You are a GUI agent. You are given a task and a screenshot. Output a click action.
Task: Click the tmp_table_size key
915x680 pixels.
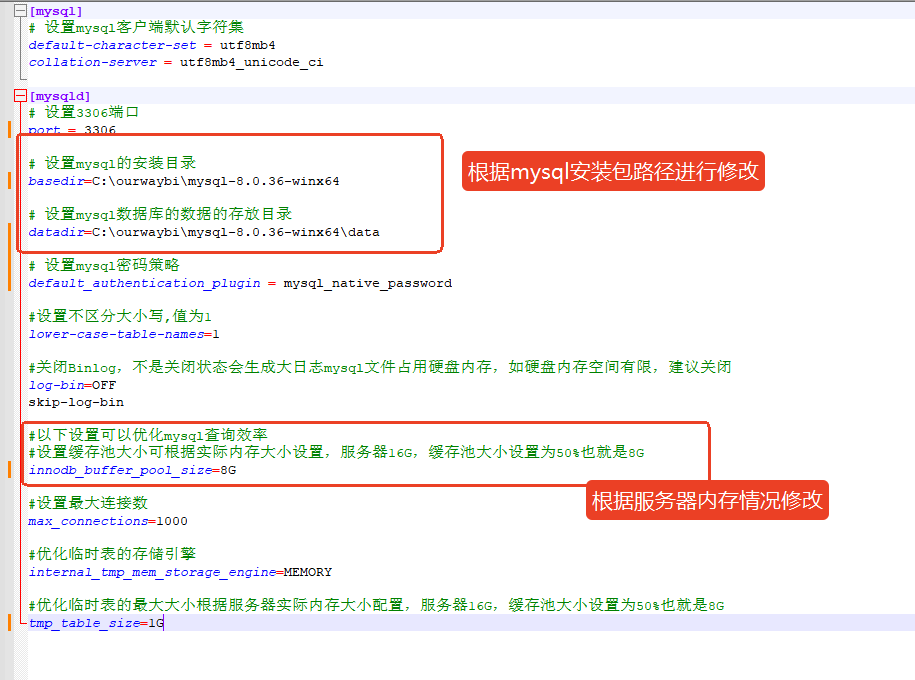point(85,623)
